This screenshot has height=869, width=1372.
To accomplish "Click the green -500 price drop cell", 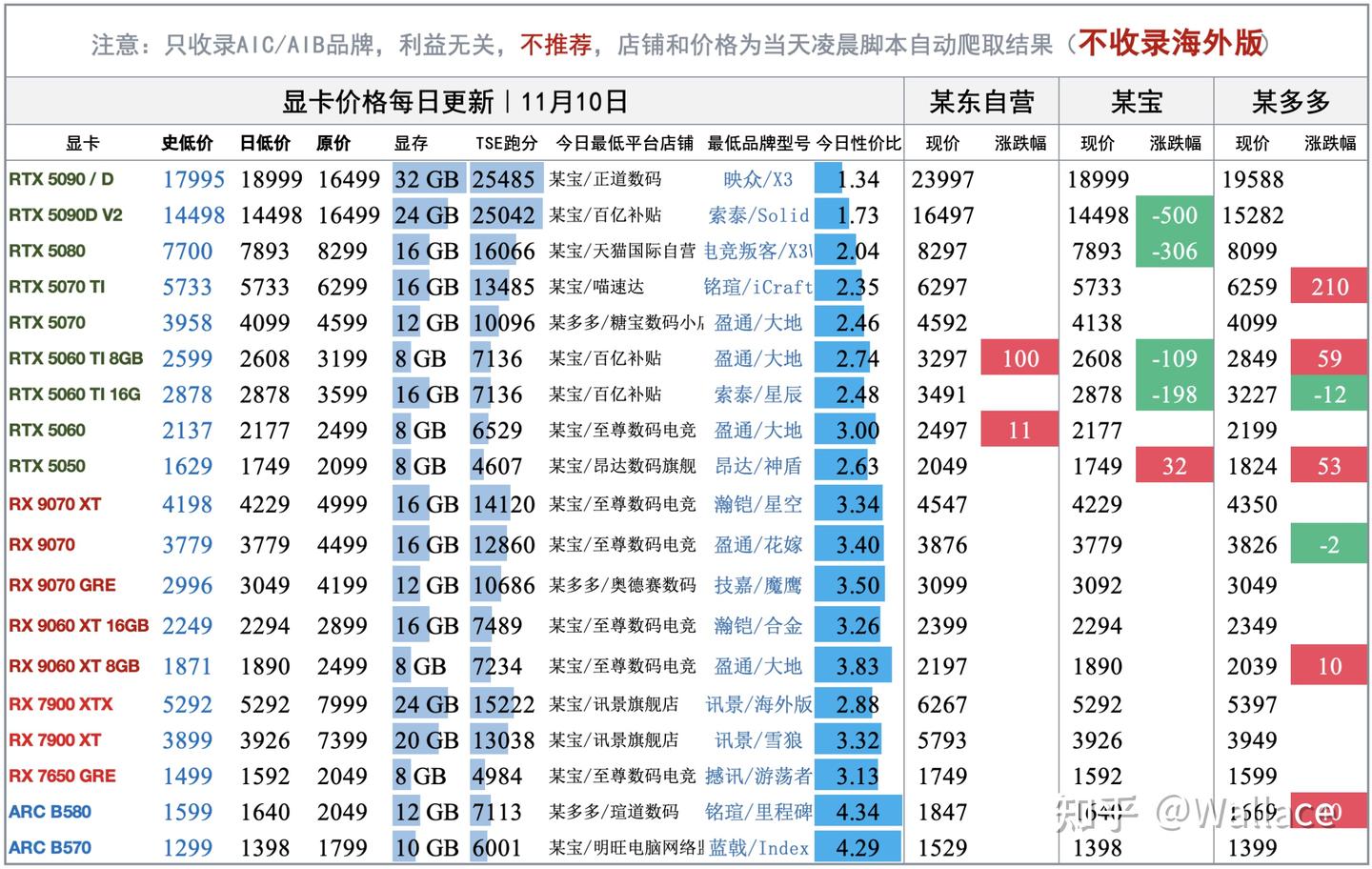I will tap(1174, 215).
